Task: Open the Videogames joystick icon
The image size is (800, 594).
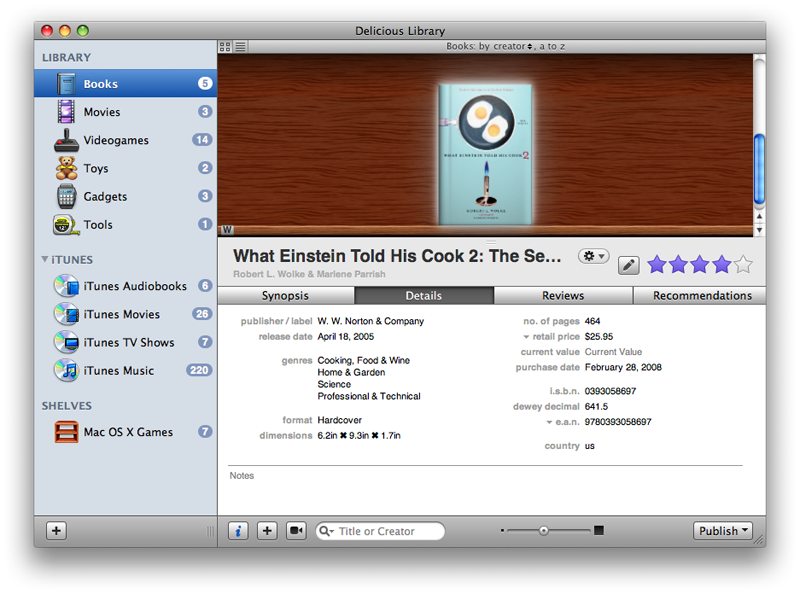Action: pyautogui.click(x=66, y=140)
